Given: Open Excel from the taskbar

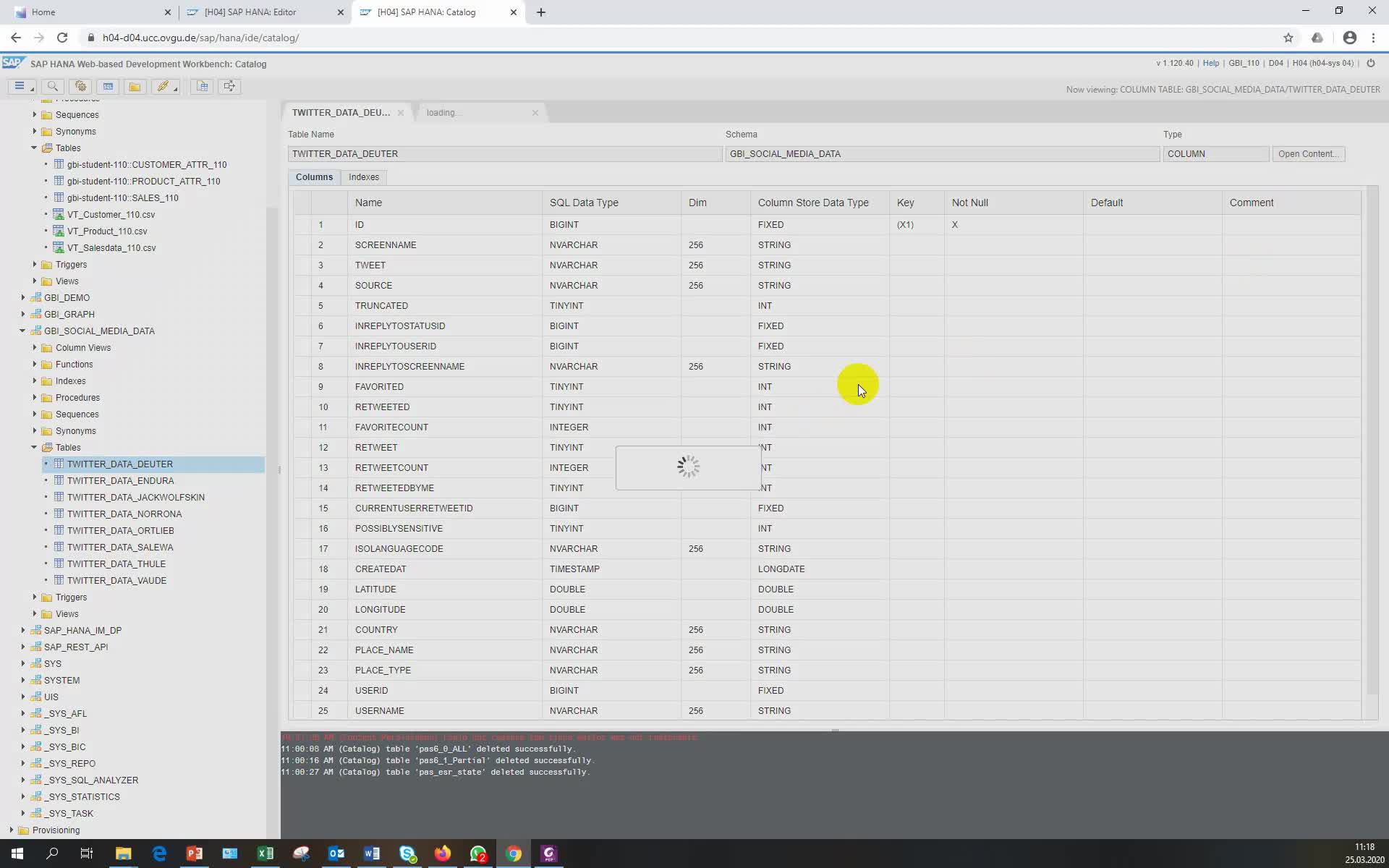Looking at the screenshot, I should [266, 854].
